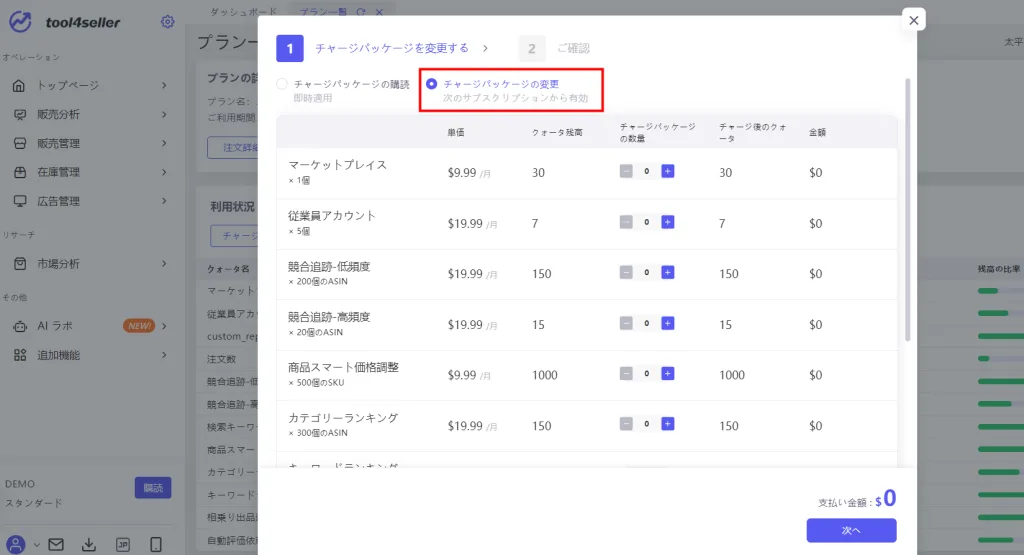Edit マーケットプレイス quantity field
Image resolution: width=1024 pixels, height=555 pixels.
click(647, 171)
